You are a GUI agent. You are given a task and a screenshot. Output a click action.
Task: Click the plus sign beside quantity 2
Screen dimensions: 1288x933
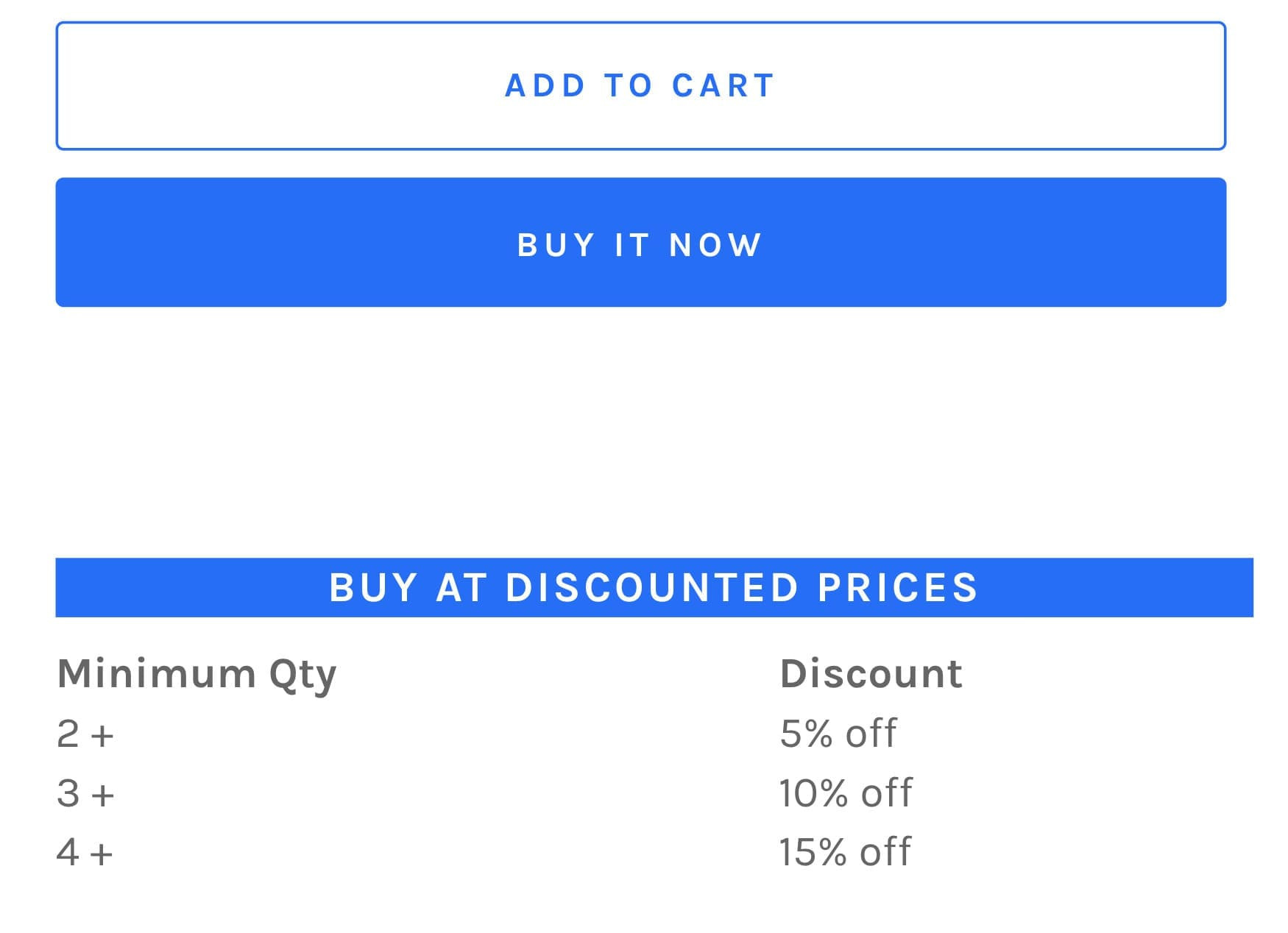[103, 736]
